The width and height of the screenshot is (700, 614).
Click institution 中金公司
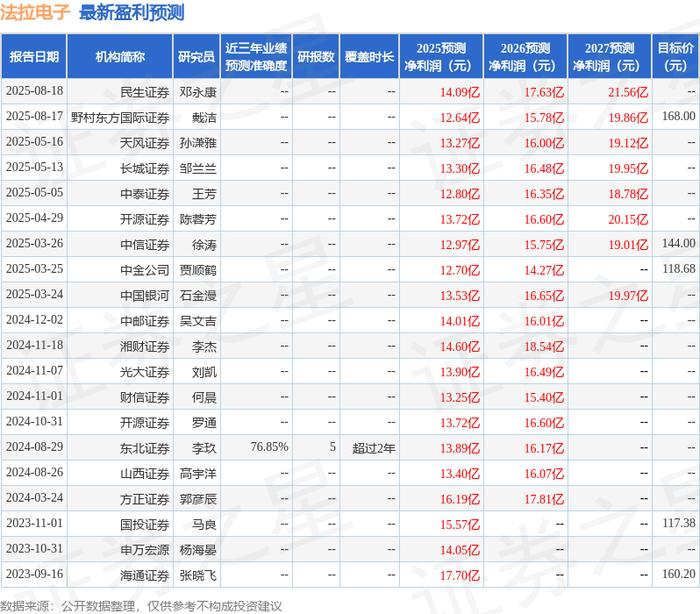tap(145, 271)
